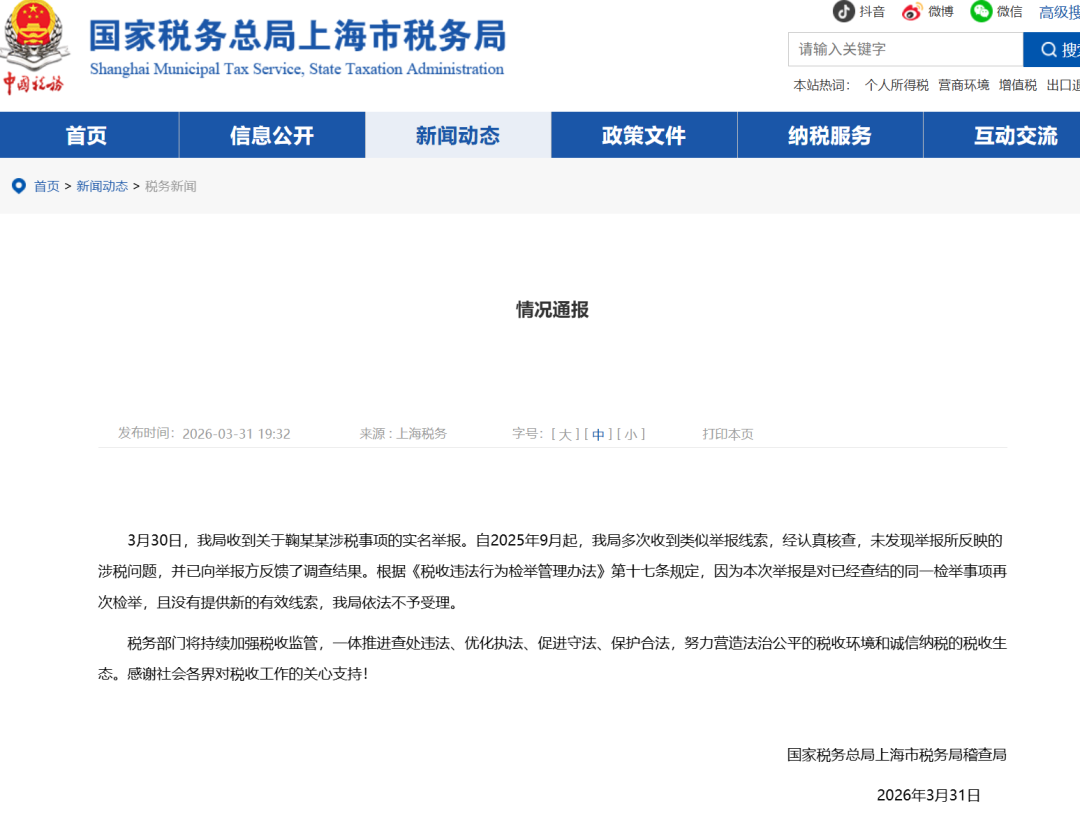Select medium font size 中

click(598, 434)
